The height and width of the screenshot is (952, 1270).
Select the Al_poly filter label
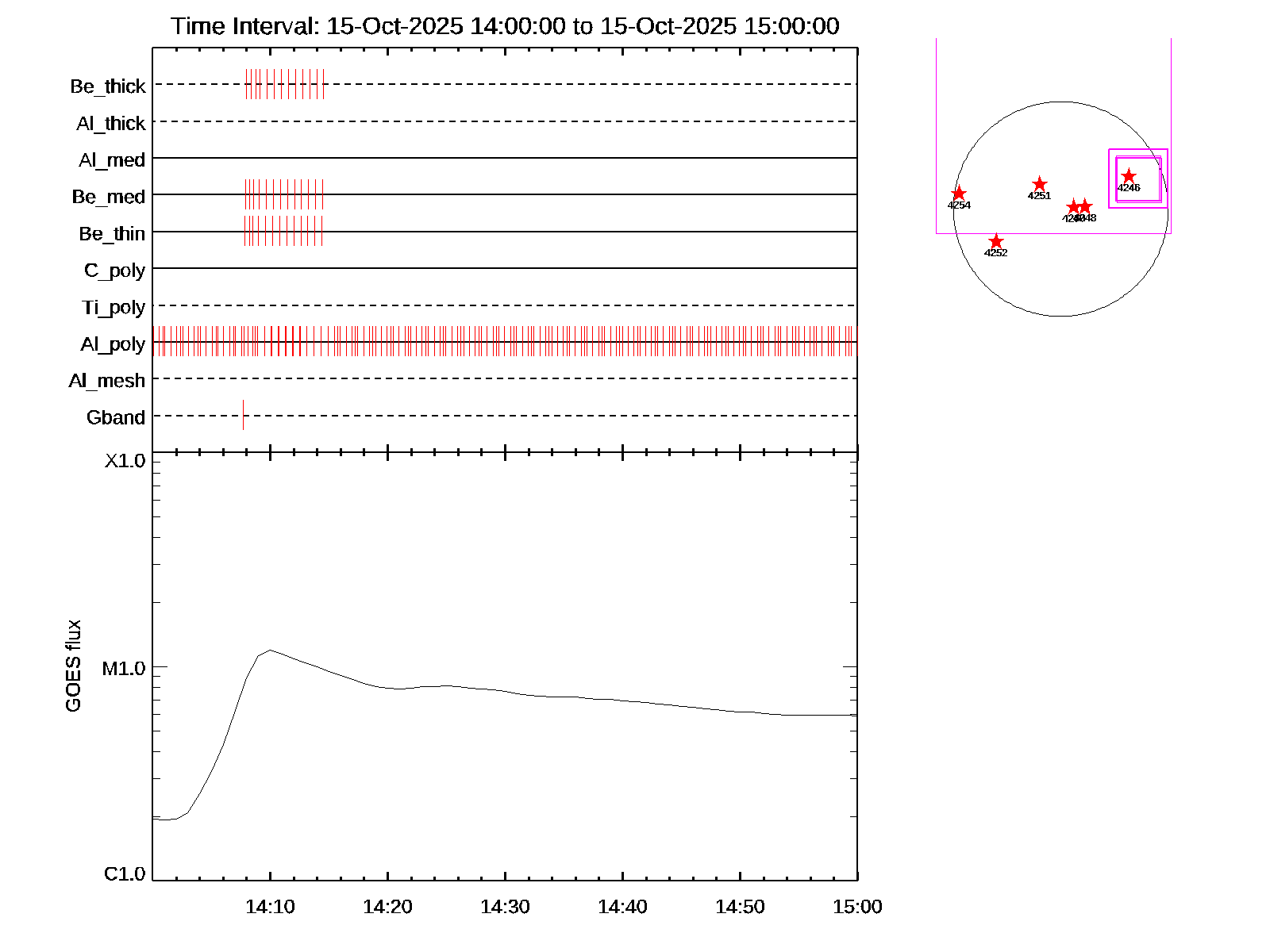click(113, 344)
